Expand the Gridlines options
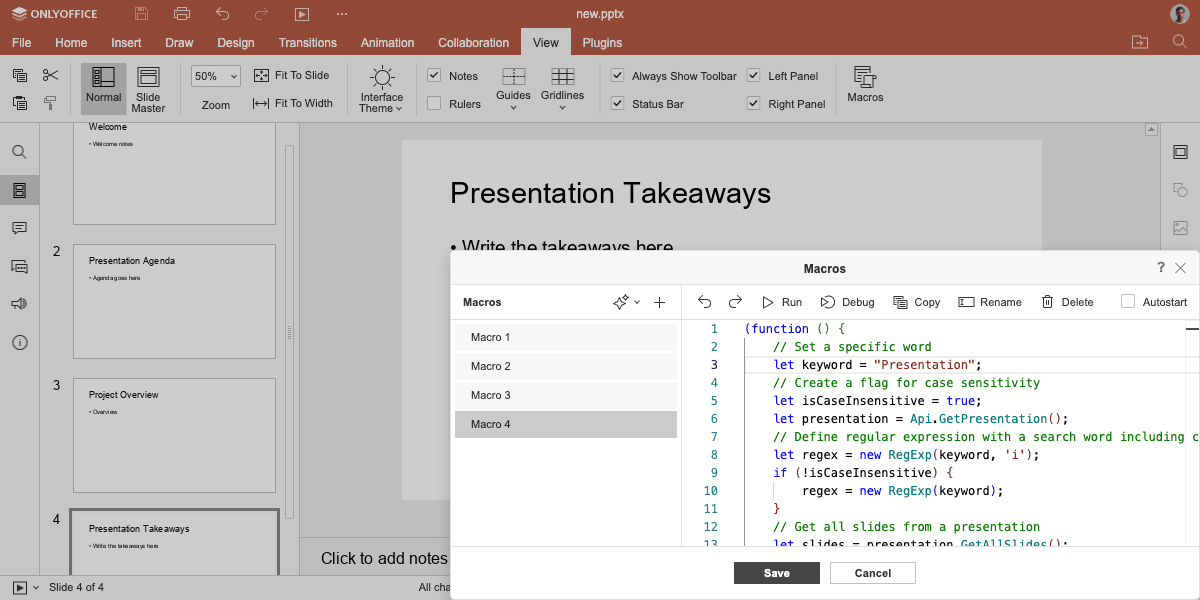Viewport: 1200px width, 600px height. click(562, 89)
